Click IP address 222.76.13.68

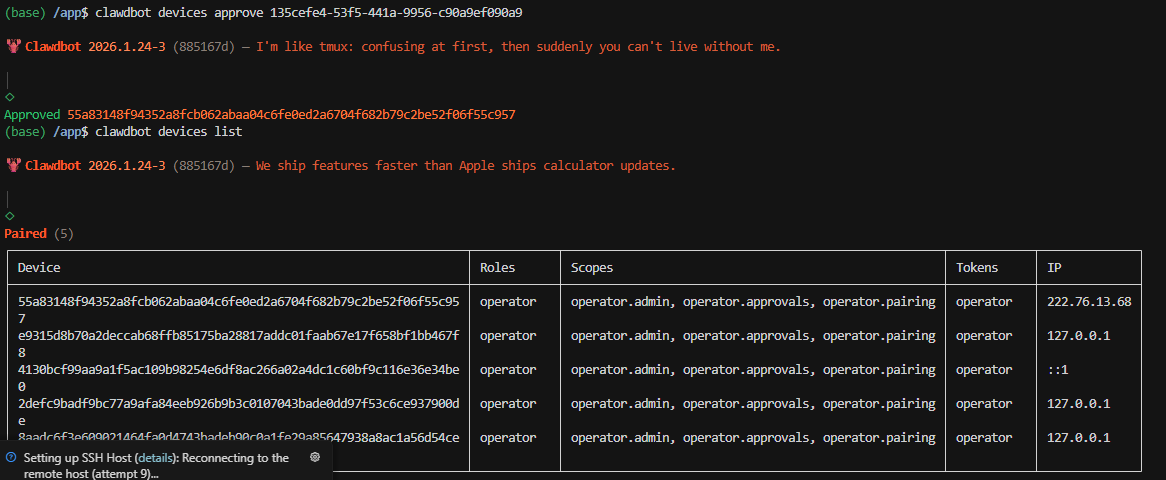[x=1089, y=302]
